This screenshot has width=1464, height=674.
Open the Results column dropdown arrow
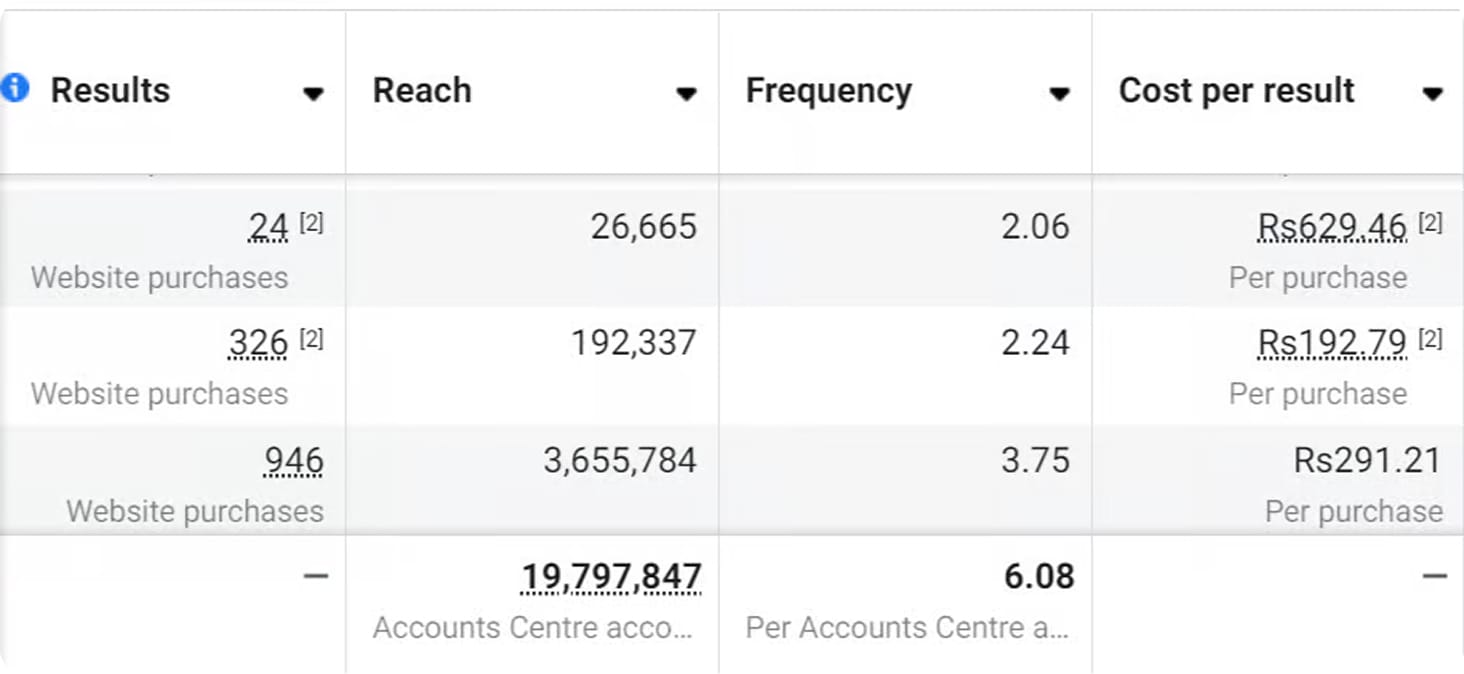313,94
